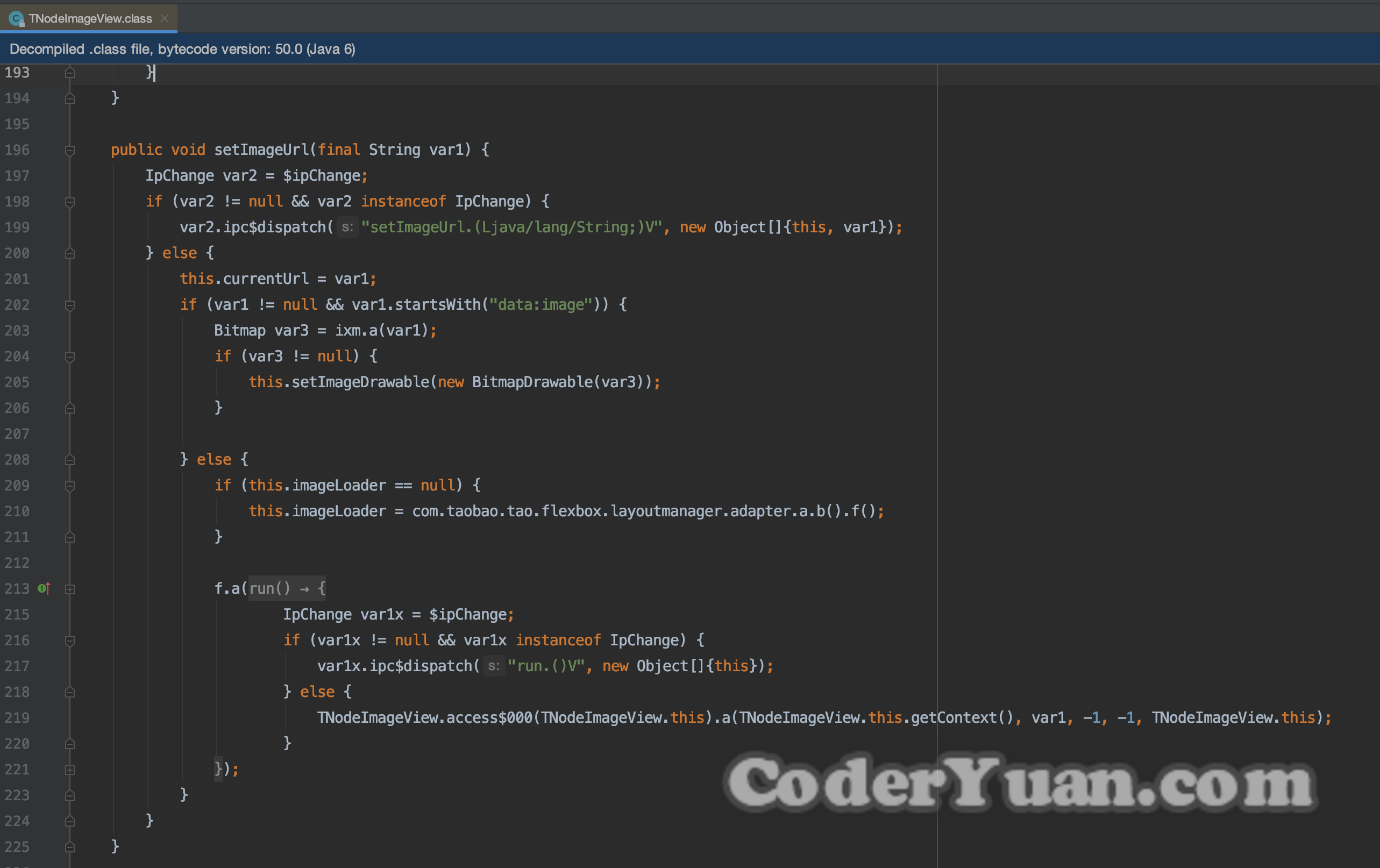Viewport: 1380px width, 868px height.
Task: Click on the setImageUrl method name
Action: pyautogui.click(x=261, y=150)
